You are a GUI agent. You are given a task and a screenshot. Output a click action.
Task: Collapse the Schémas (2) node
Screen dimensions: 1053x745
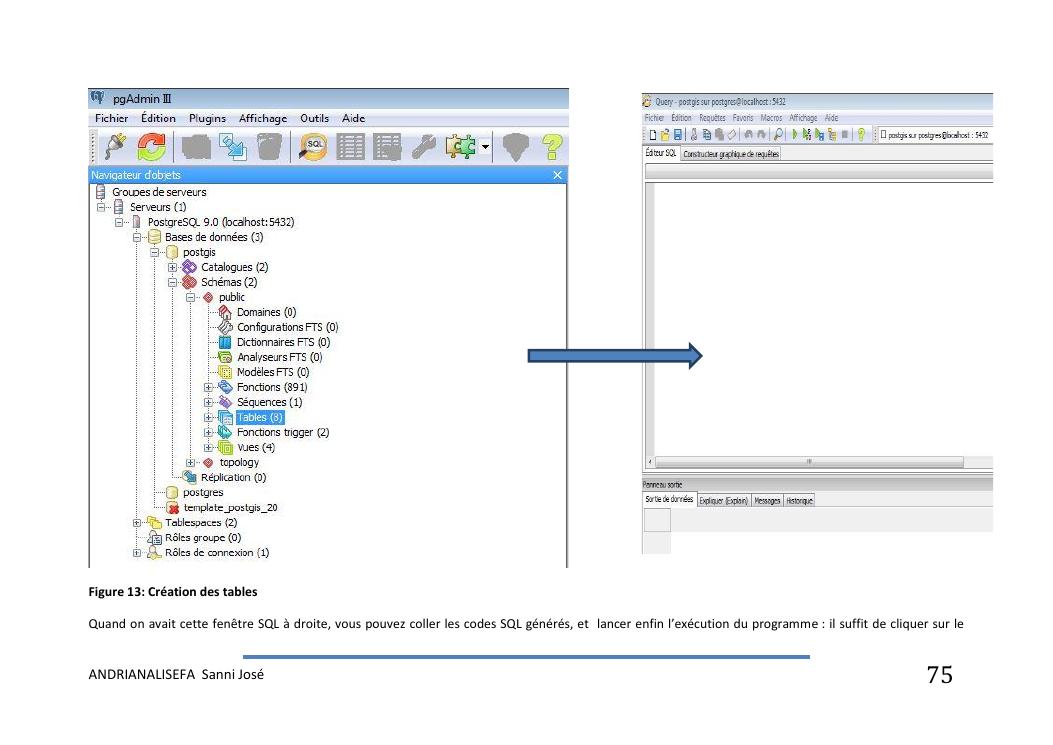click(173, 283)
